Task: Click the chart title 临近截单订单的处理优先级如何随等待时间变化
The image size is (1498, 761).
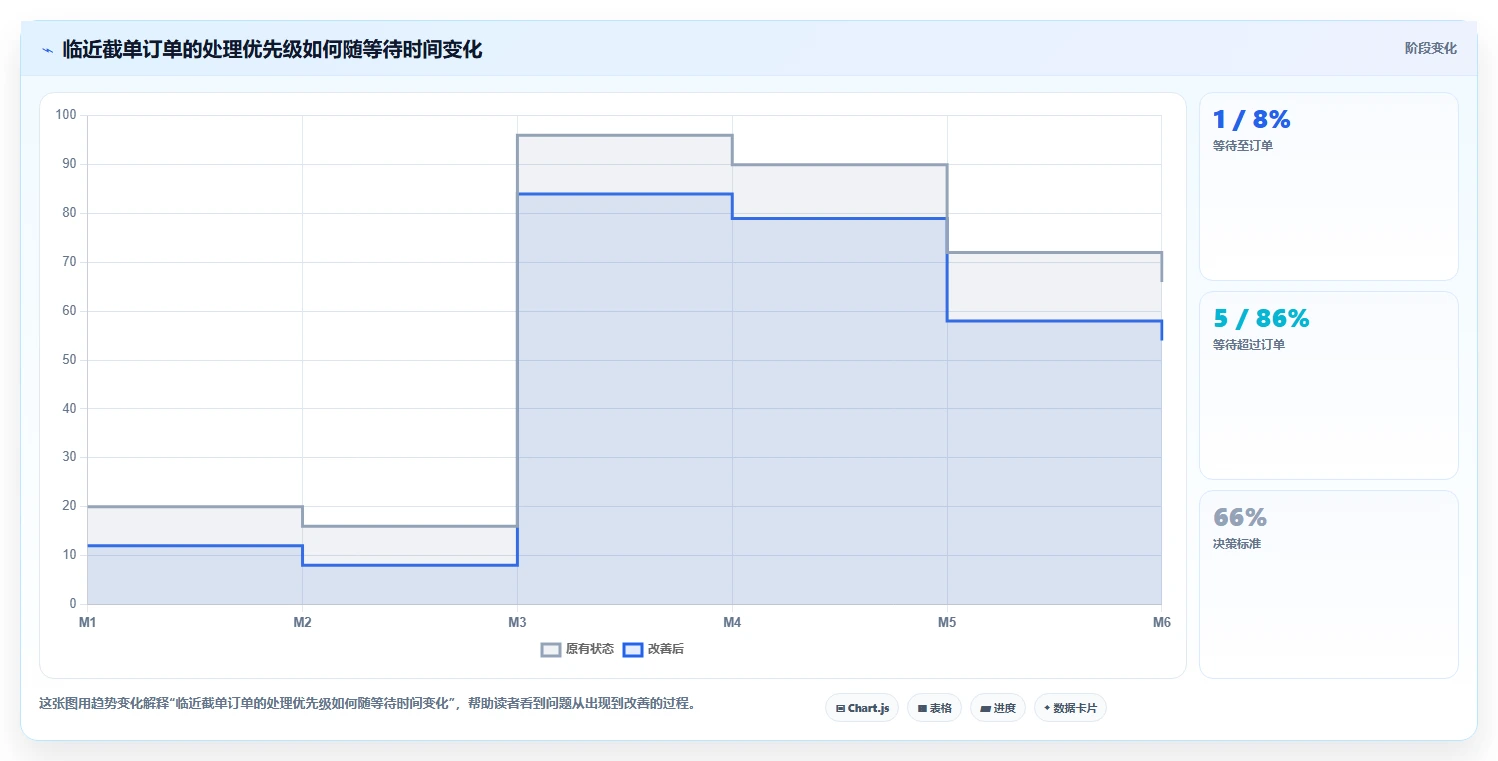Action: coord(272,49)
